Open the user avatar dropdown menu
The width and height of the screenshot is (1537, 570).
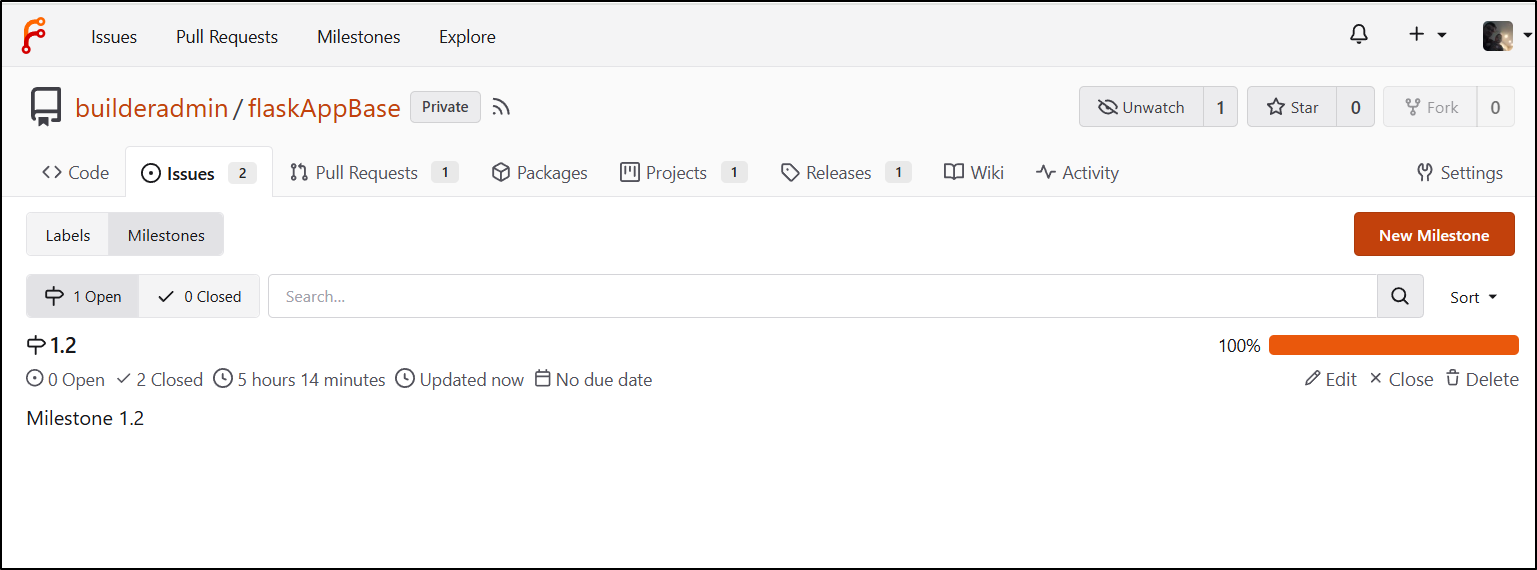(1507, 35)
